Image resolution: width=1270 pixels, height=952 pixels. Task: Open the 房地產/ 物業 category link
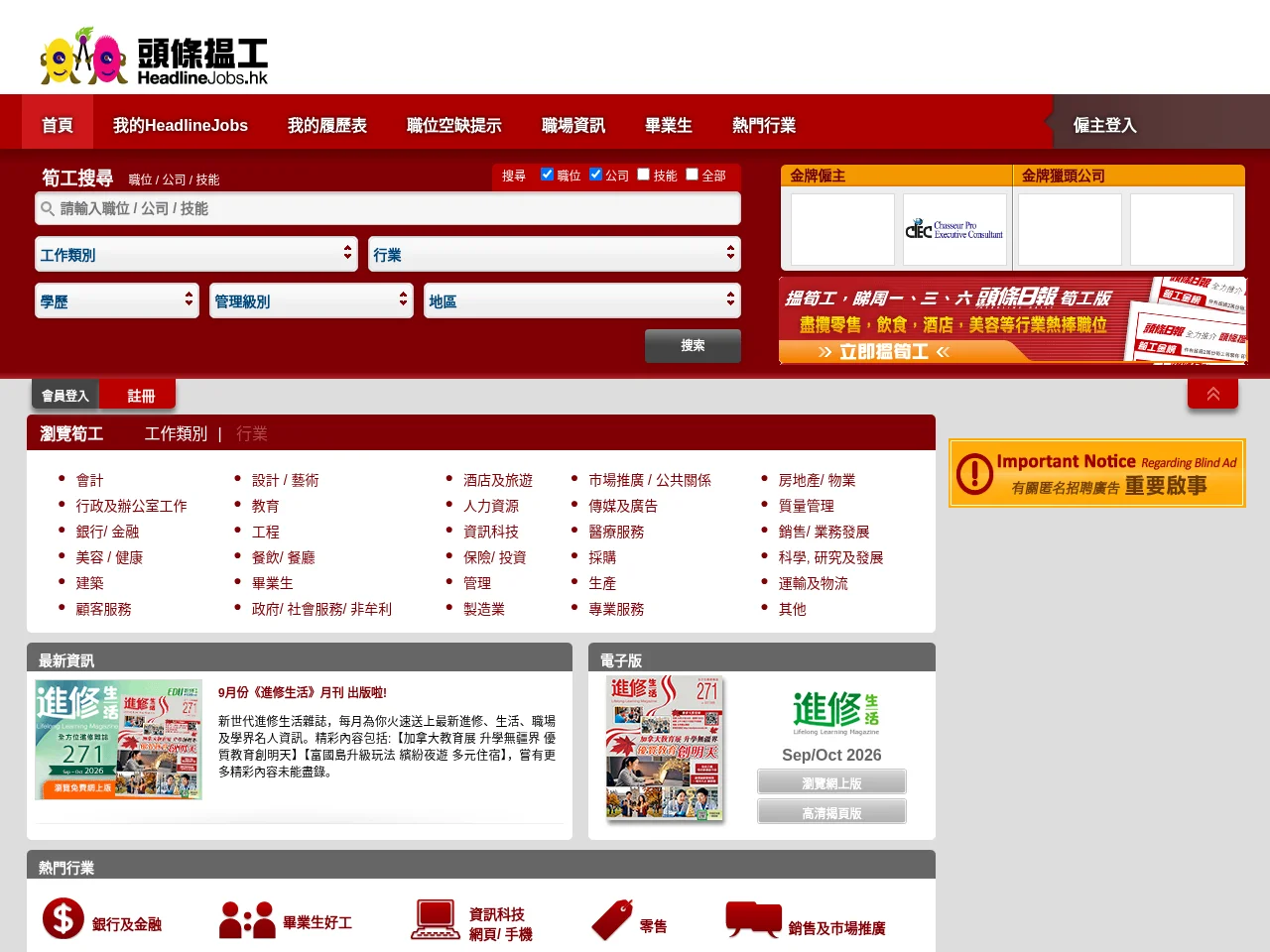(x=818, y=480)
